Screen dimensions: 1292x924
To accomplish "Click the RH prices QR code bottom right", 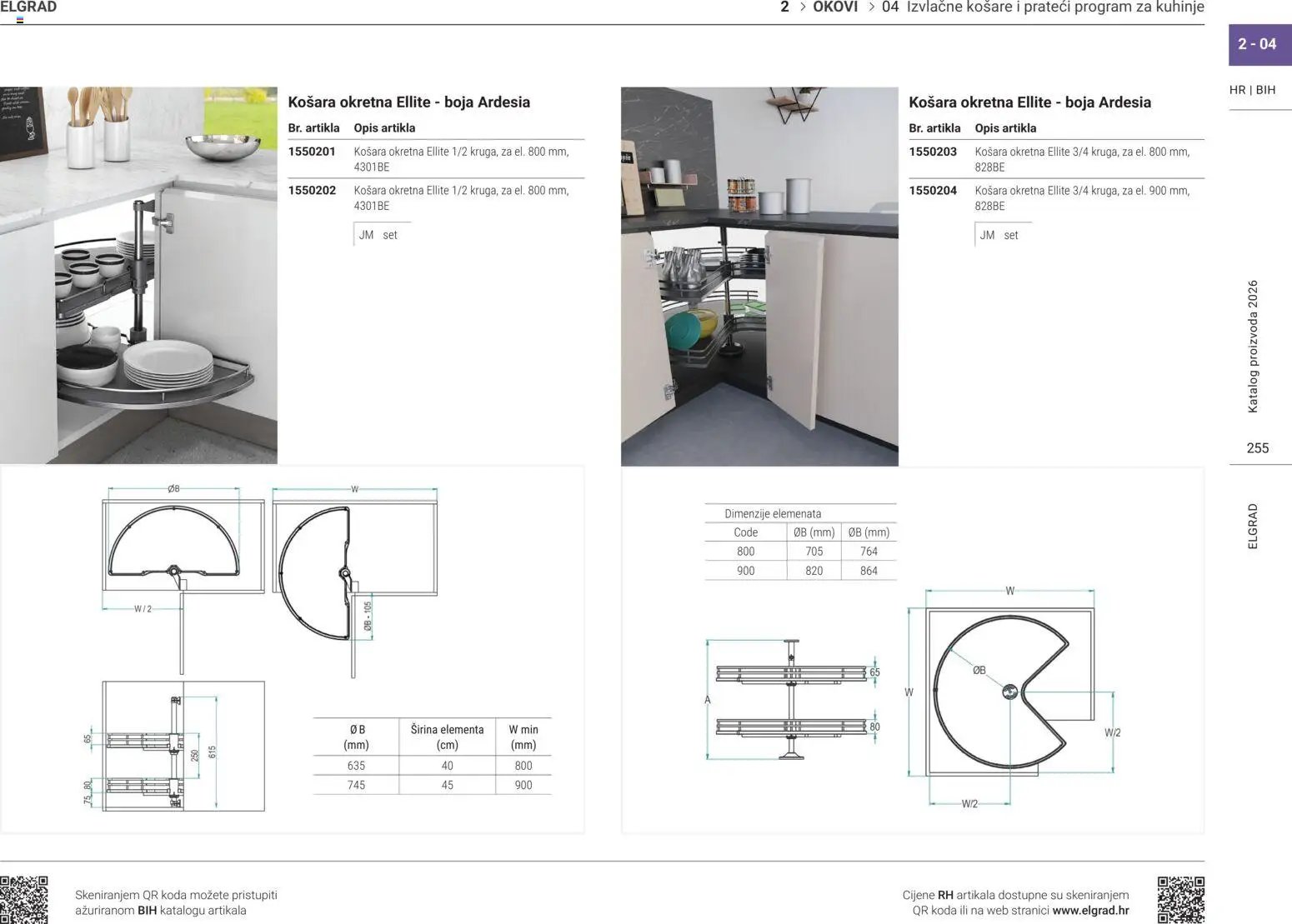I will point(1181,900).
